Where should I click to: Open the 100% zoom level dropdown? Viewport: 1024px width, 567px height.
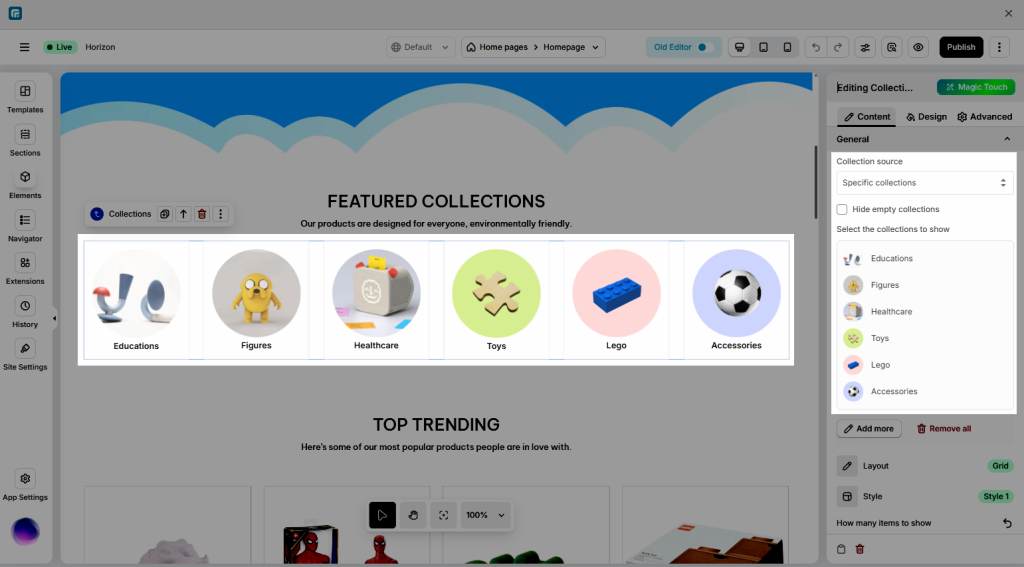(485, 515)
